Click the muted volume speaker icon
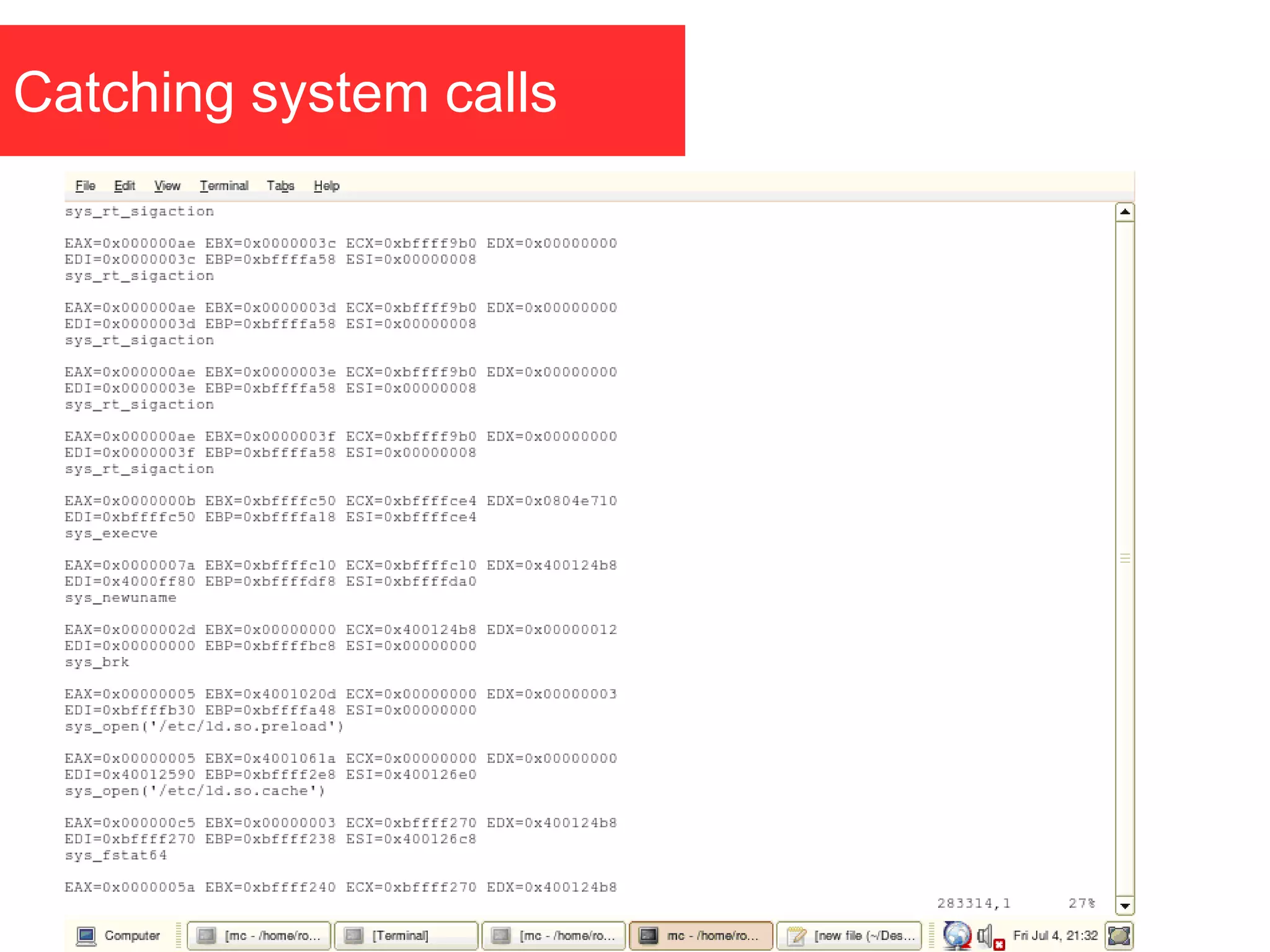This screenshot has width=1270, height=952. pyautogui.click(x=987, y=935)
